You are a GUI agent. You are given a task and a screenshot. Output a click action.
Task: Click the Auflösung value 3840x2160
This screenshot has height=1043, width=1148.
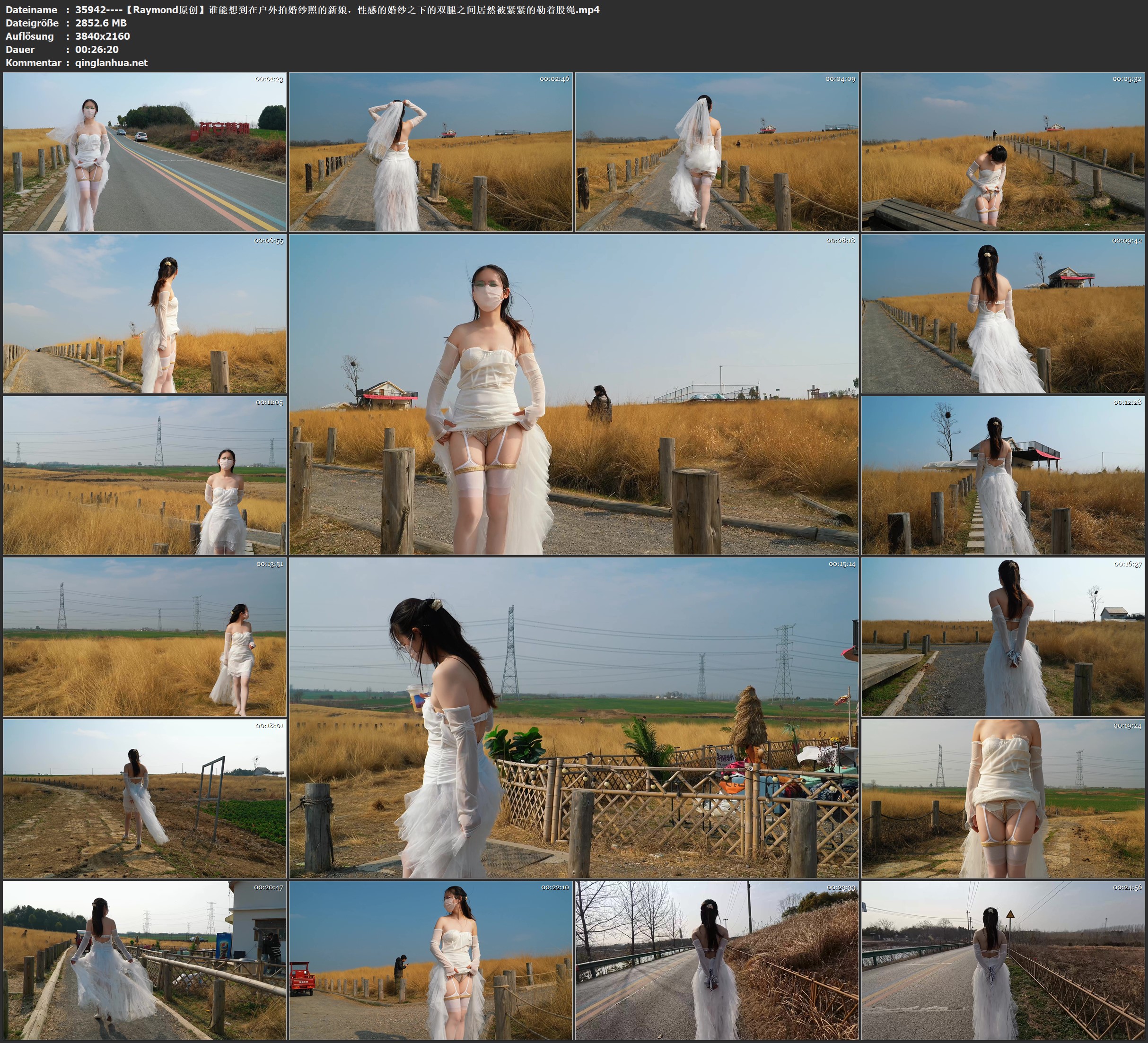pos(103,36)
